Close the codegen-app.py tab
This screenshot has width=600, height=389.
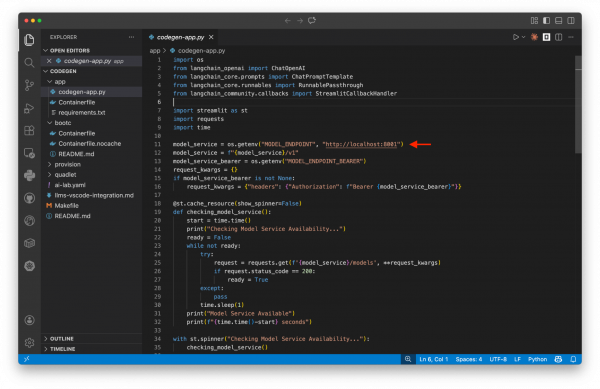[211, 37]
